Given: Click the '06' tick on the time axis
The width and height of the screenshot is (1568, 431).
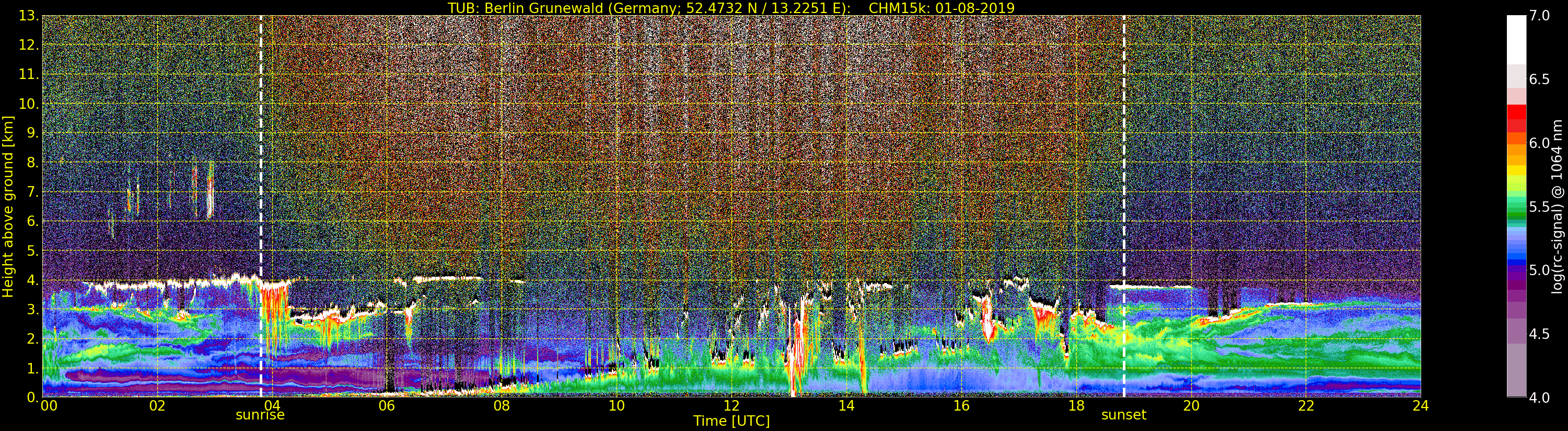Looking at the screenshot, I should [387, 405].
